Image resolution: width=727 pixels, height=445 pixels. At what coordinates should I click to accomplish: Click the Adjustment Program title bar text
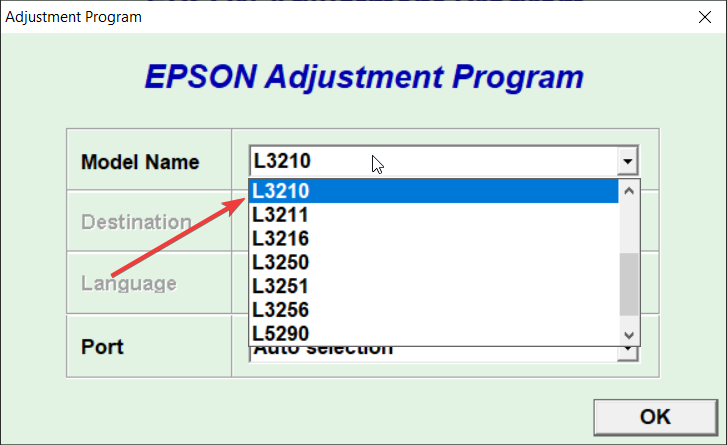pos(74,17)
